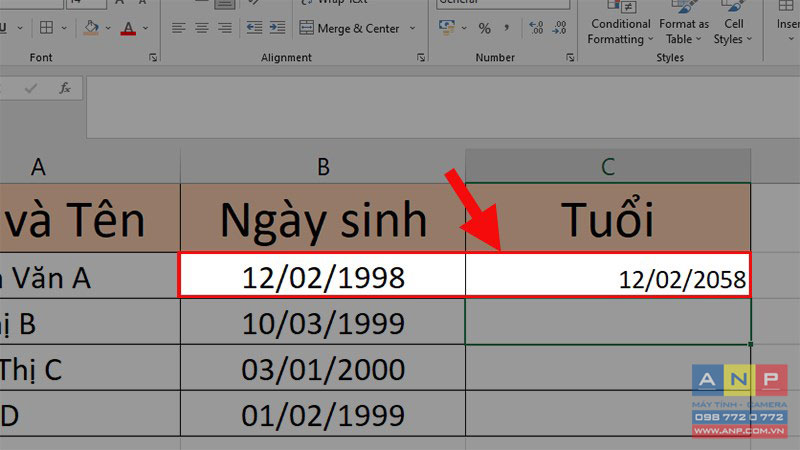Expand Font Color dropdown arrow
The image size is (800, 450).
click(145, 28)
